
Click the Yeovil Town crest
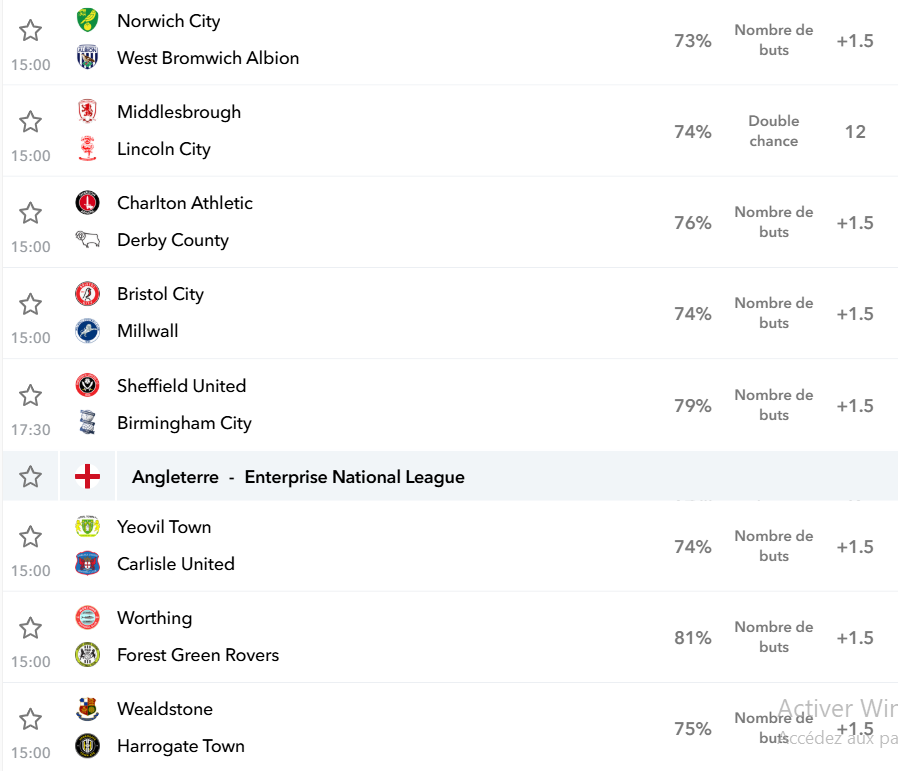click(87, 526)
